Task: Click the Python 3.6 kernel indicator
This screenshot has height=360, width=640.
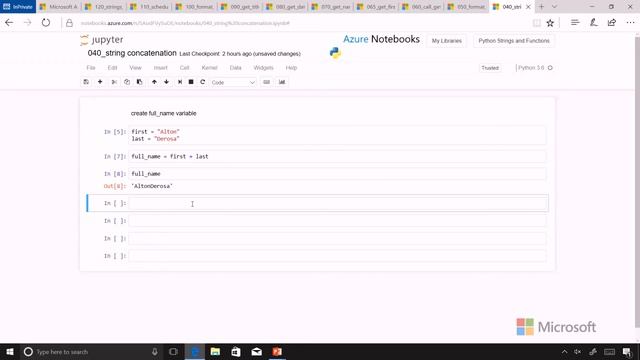Action: tap(535, 68)
